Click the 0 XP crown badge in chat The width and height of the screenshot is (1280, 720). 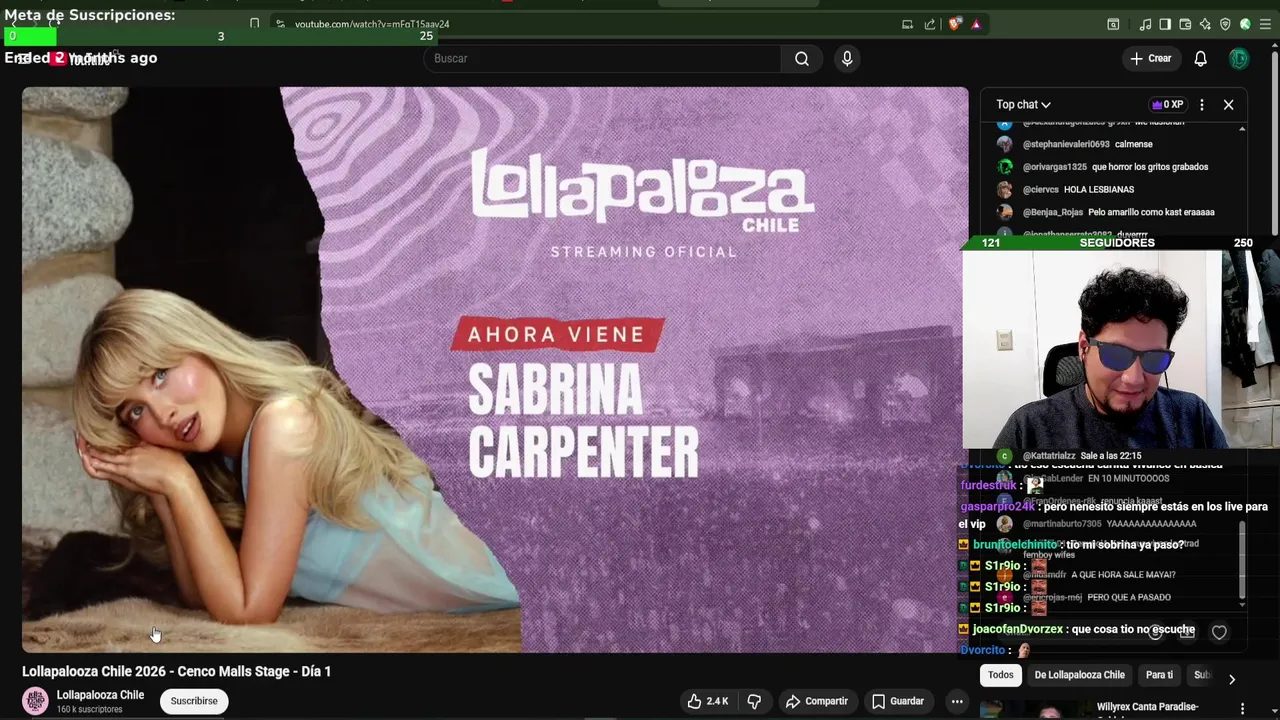[x=1168, y=104]
